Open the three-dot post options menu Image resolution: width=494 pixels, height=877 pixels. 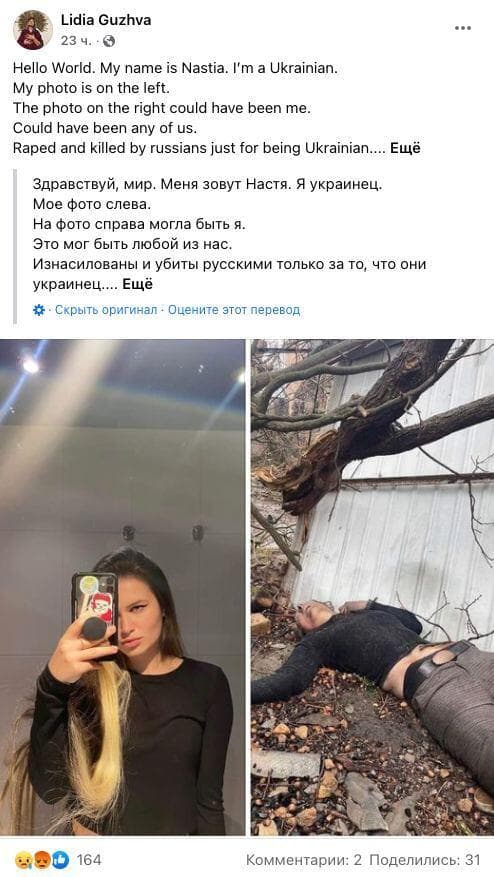(x=463, y=29)
